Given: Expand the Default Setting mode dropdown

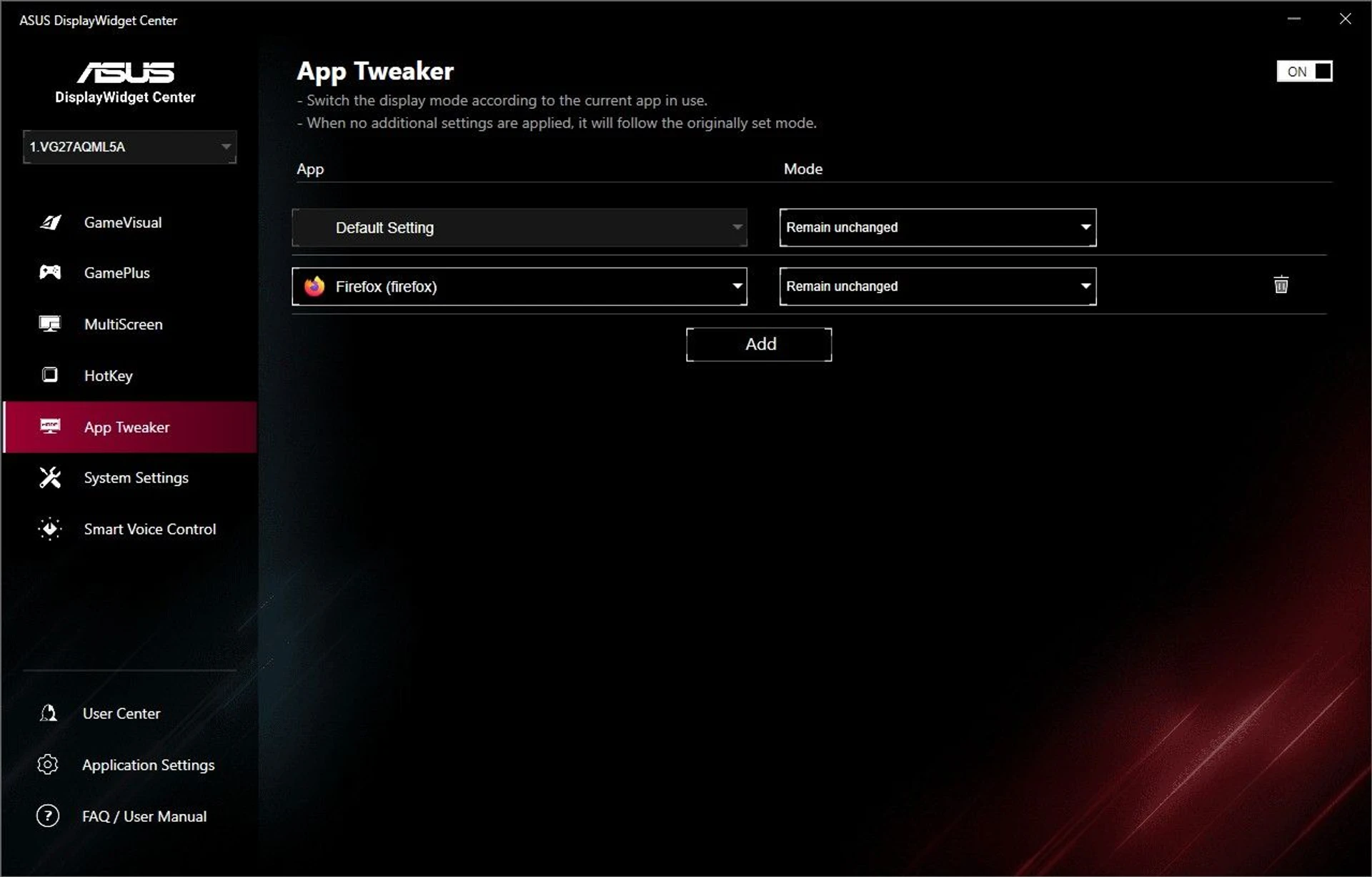Looking at the screenshot, I should (938, 227).
